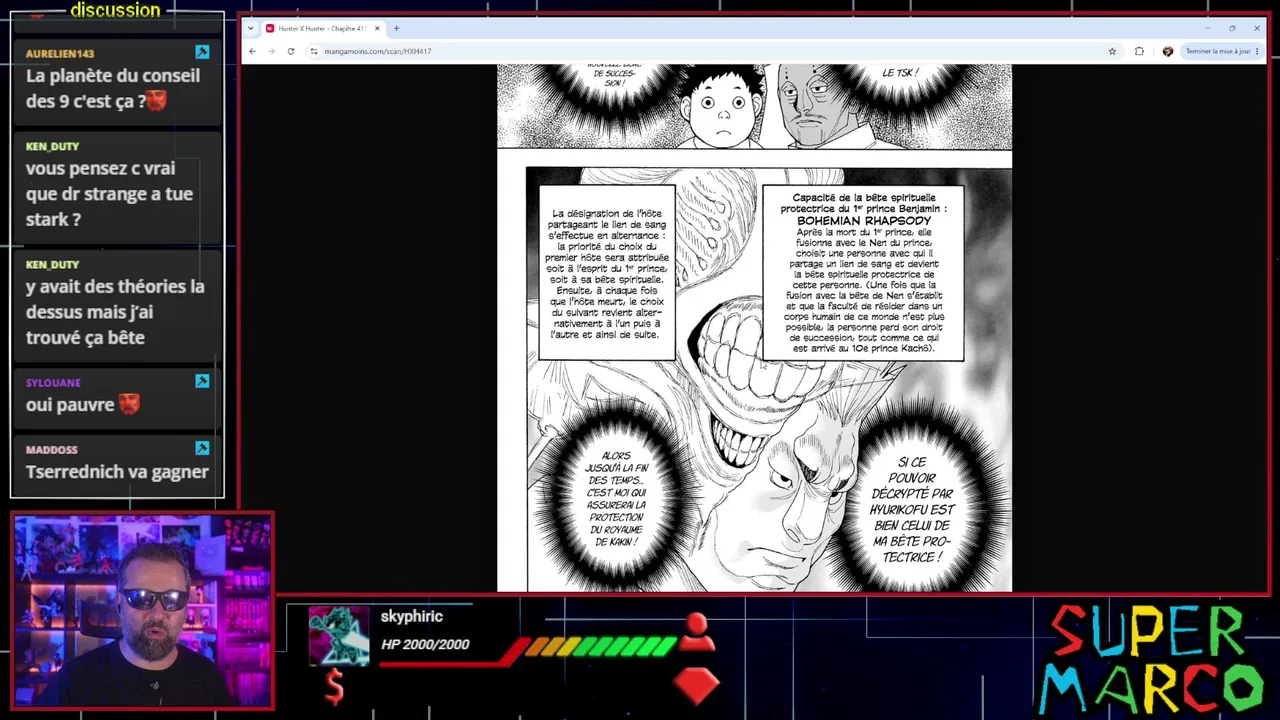The height and width of the screenshot is (720, 1280).
Task: Click the message 'Tserrednich va gagner'
Action: pyautogui.click(x=117, y=472)
